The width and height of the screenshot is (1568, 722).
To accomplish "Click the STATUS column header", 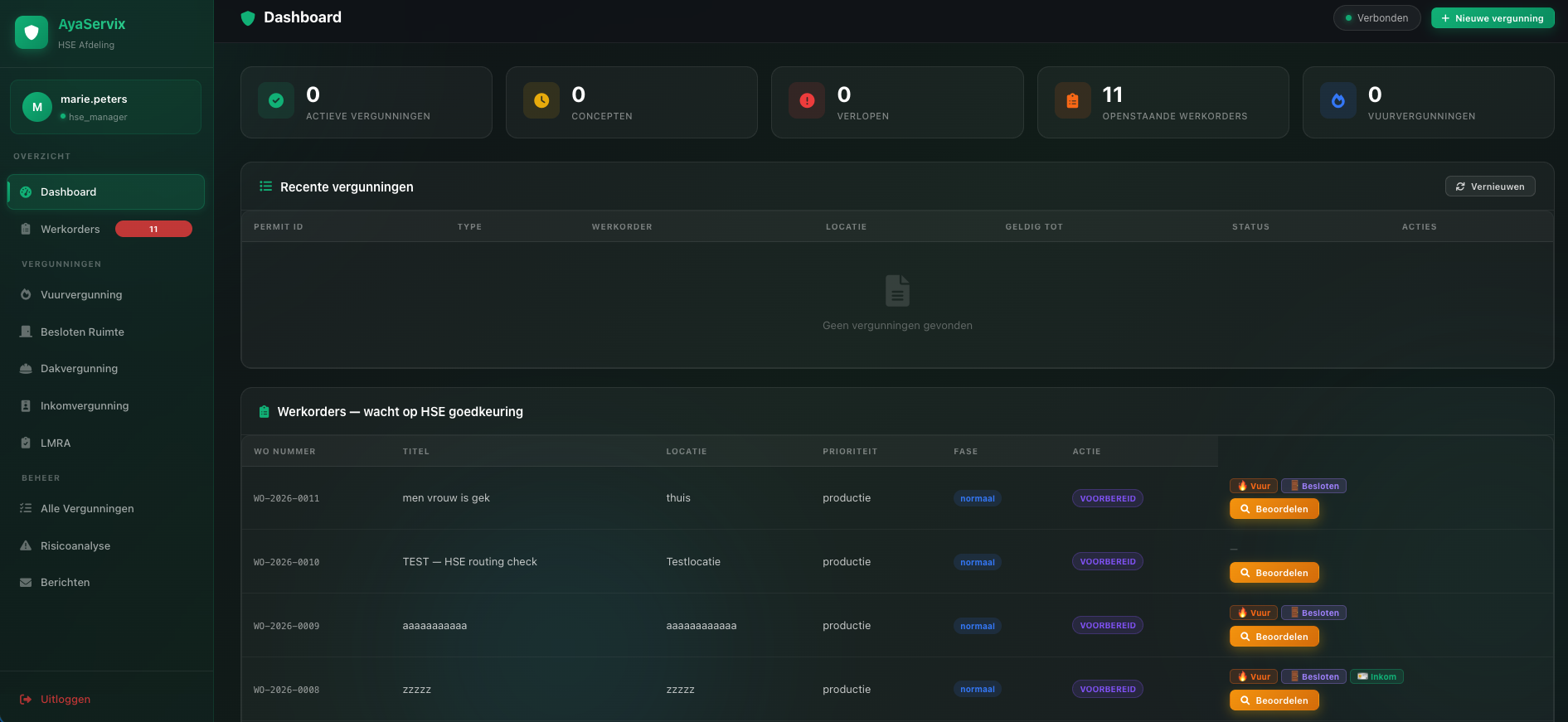I will [x=1250, y=227].
